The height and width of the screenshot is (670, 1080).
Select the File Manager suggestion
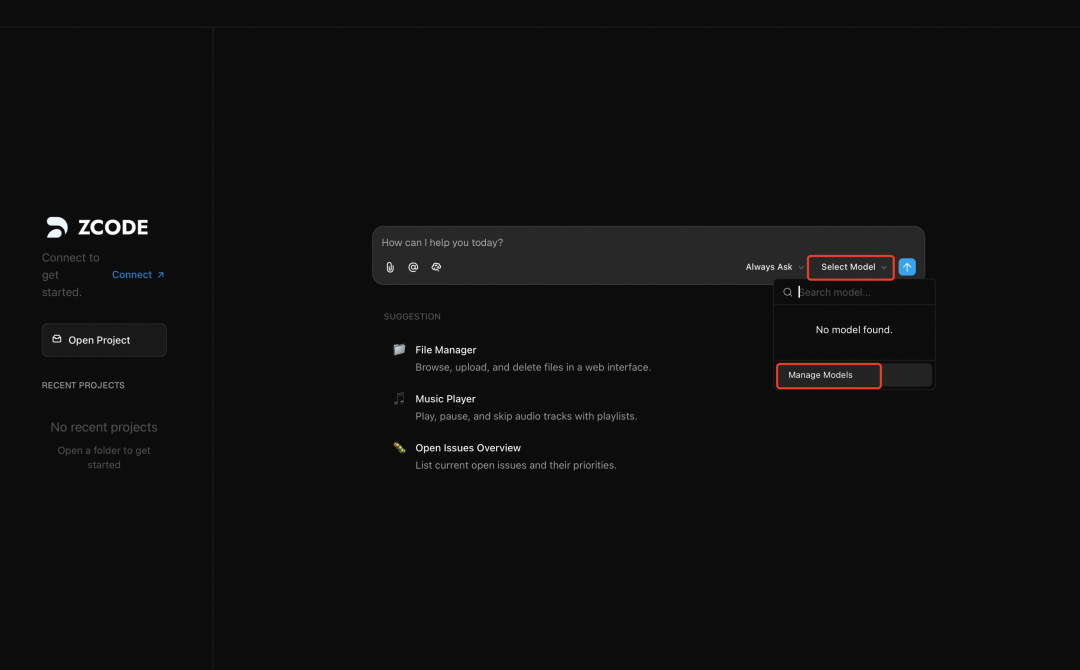click(522, 358)
